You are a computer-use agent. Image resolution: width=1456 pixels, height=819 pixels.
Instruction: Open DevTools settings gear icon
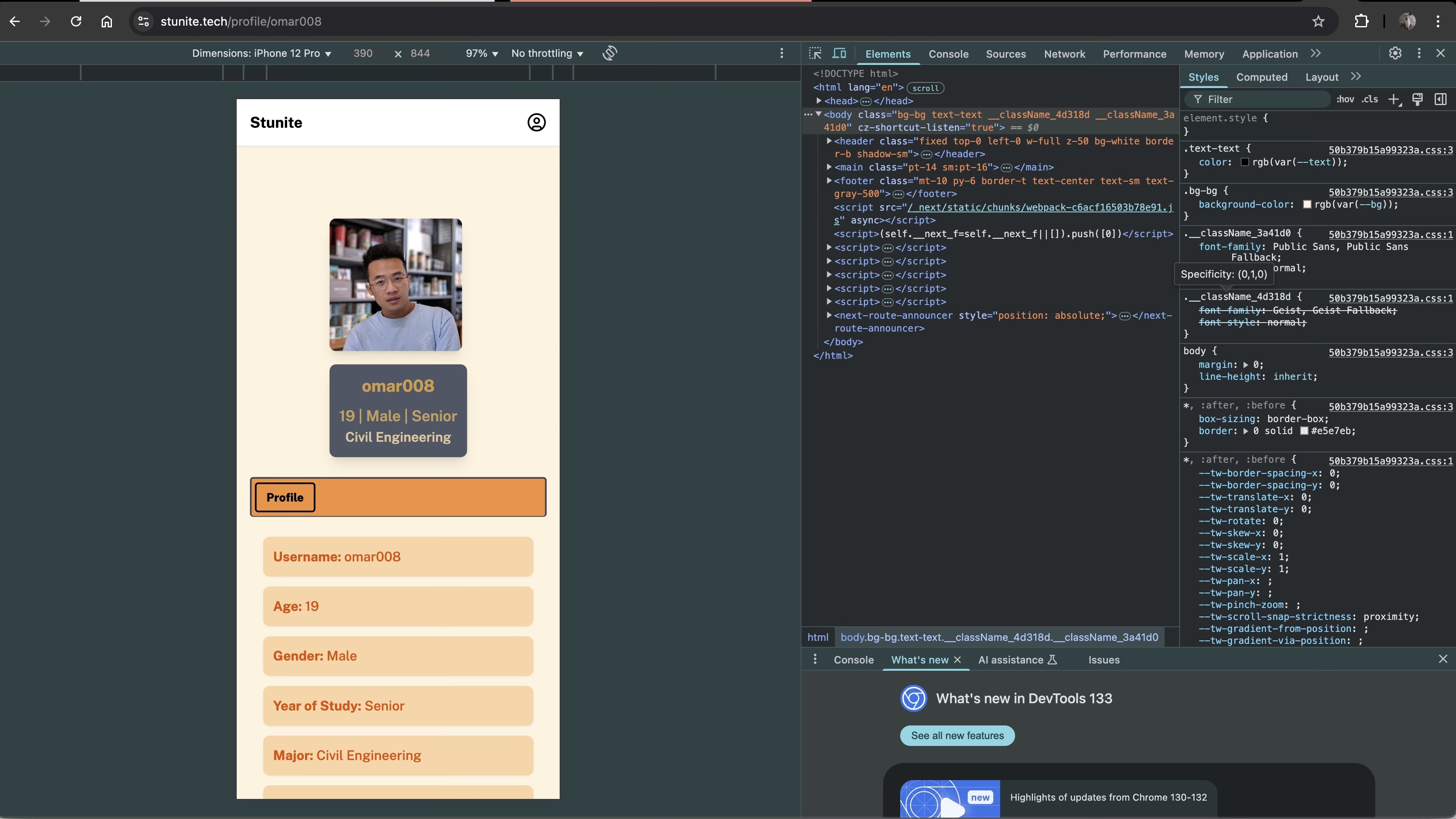tap(1395, 53)
